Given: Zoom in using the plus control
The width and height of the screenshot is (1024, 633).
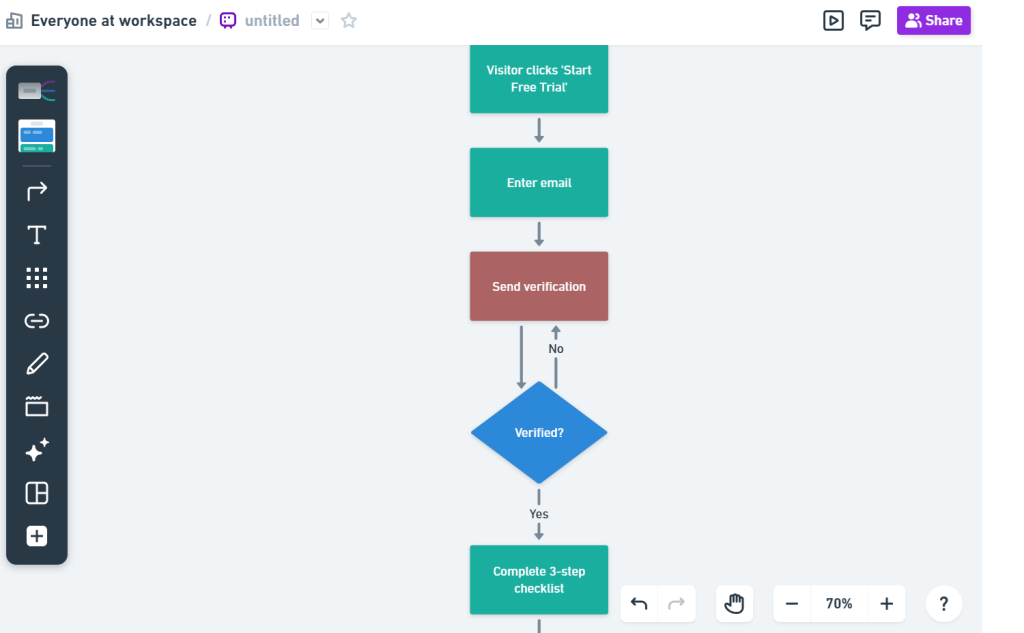Looking at the screenshot, I should click(x=886, y=603).
